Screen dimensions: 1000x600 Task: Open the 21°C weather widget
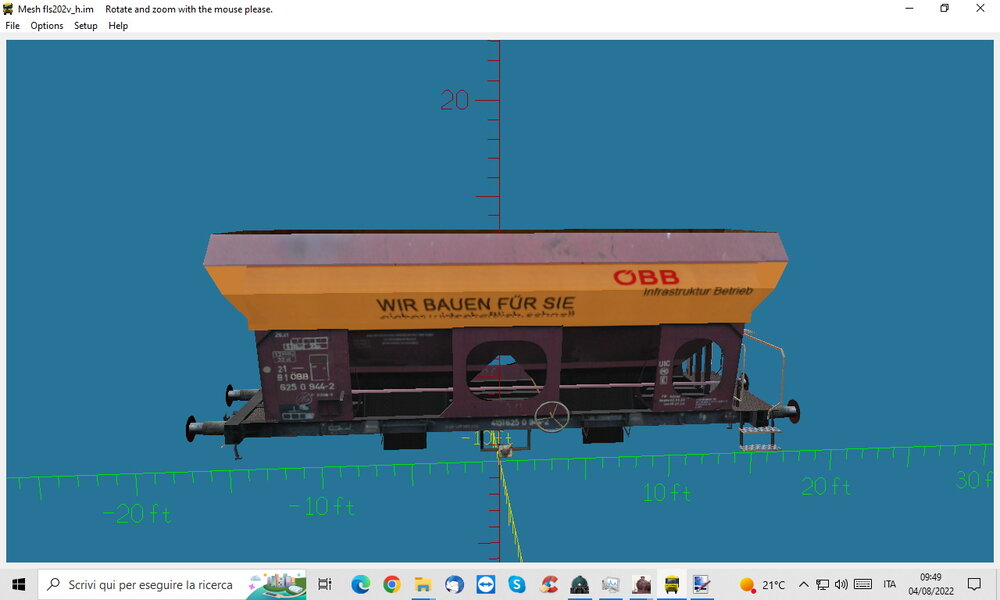coord(762,584)
